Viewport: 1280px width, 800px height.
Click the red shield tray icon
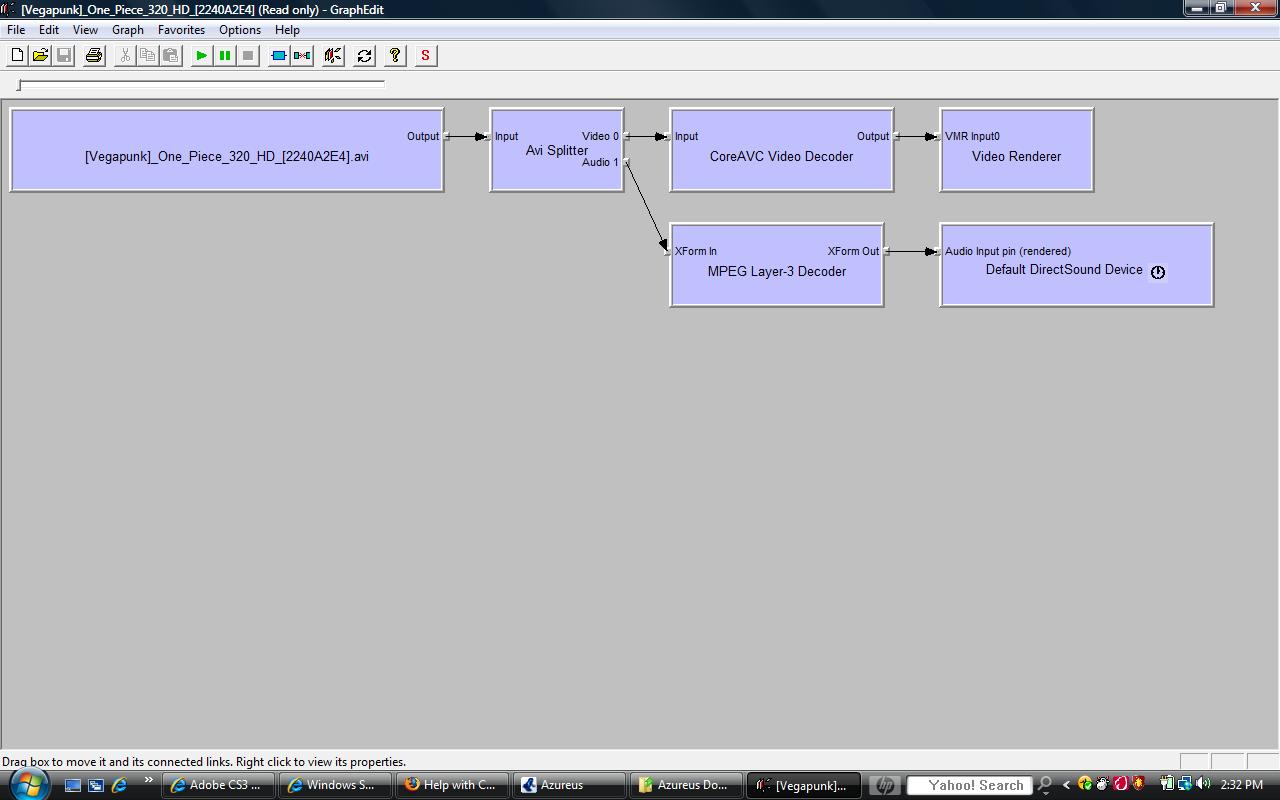click(1138, 784)
